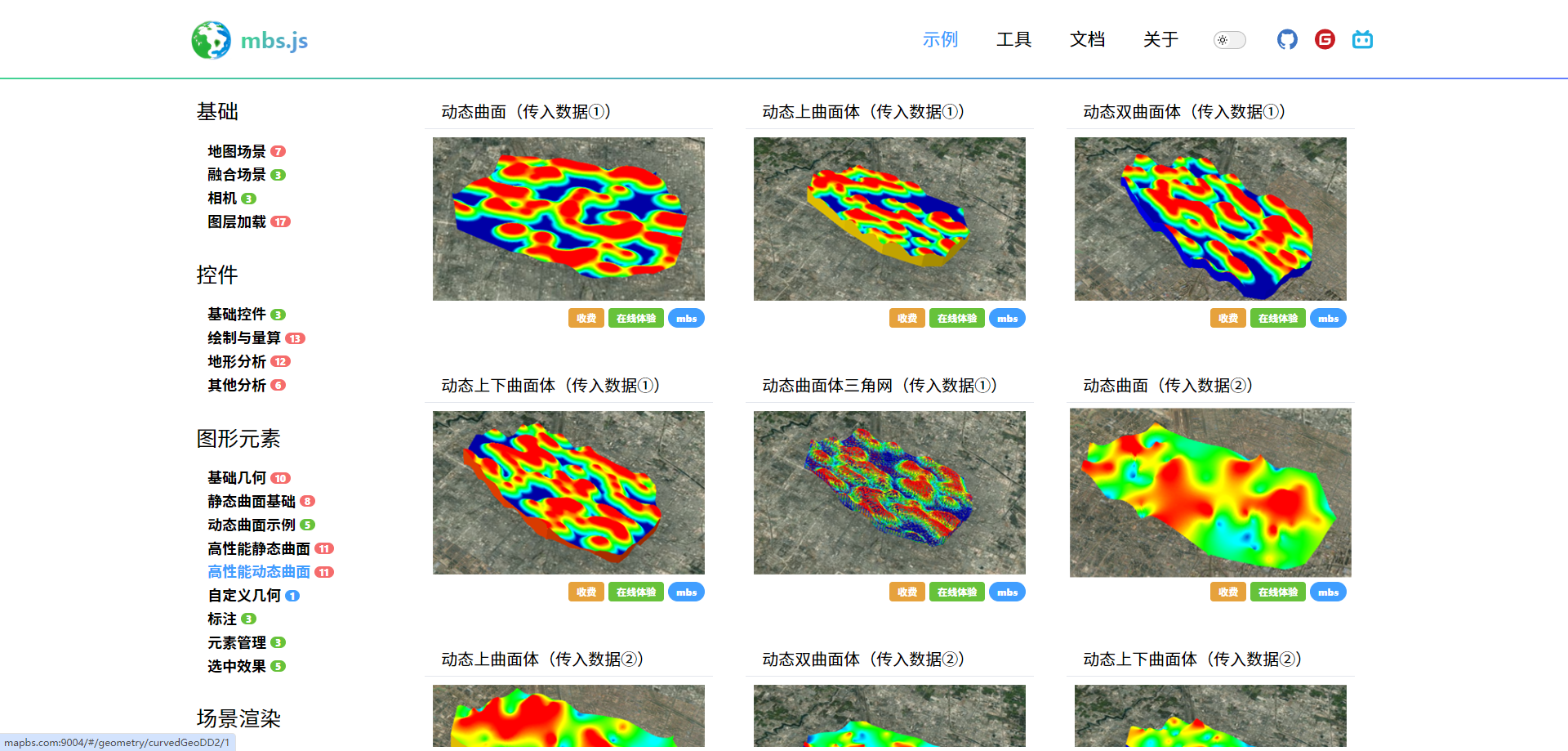Screen dimensions: 1568x751
Task: Select 基础几何 in the sidebar
Action: (237, 478)
